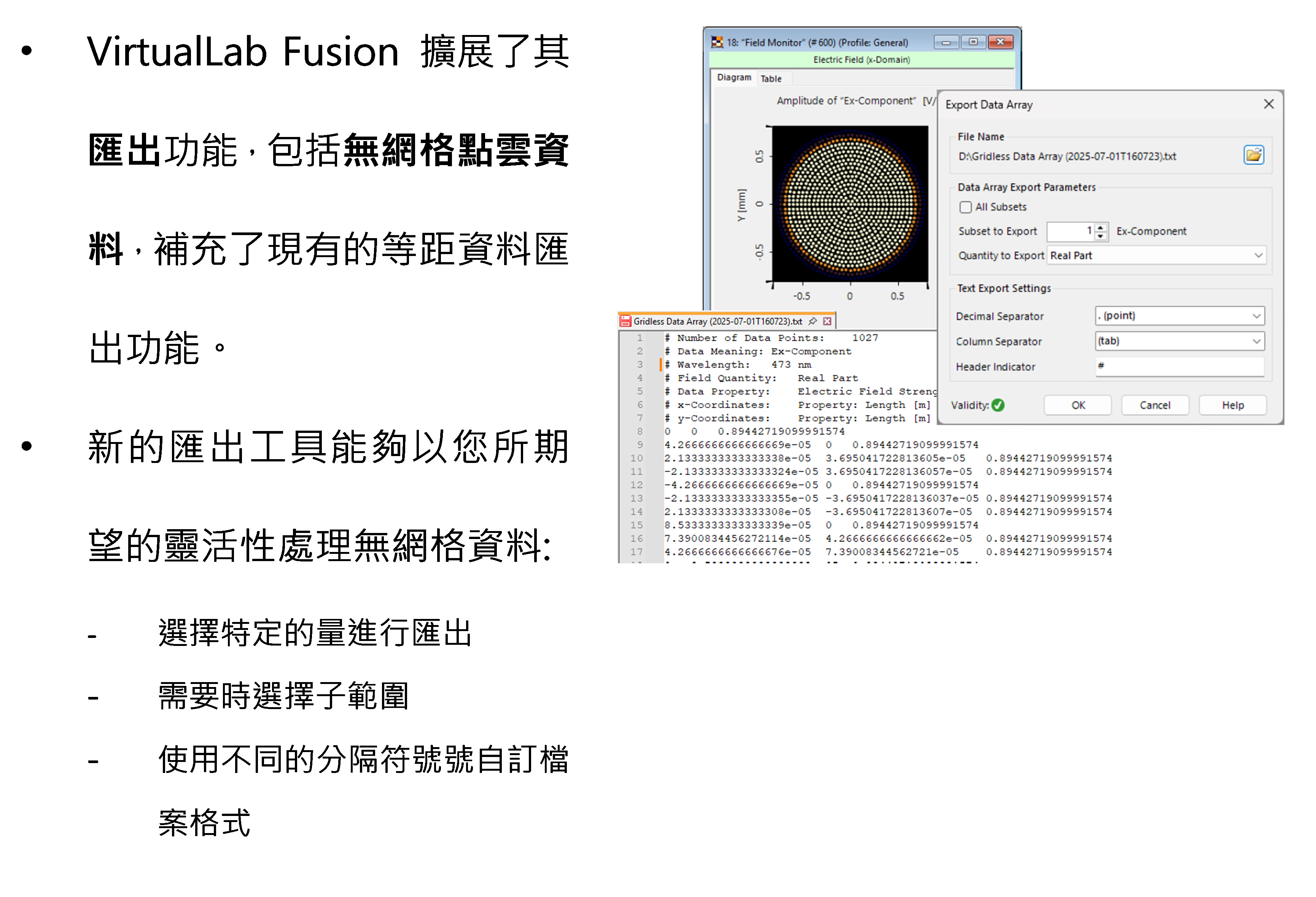Click the Cancel button
1316x897 pixels.
tap(1155, 405)
